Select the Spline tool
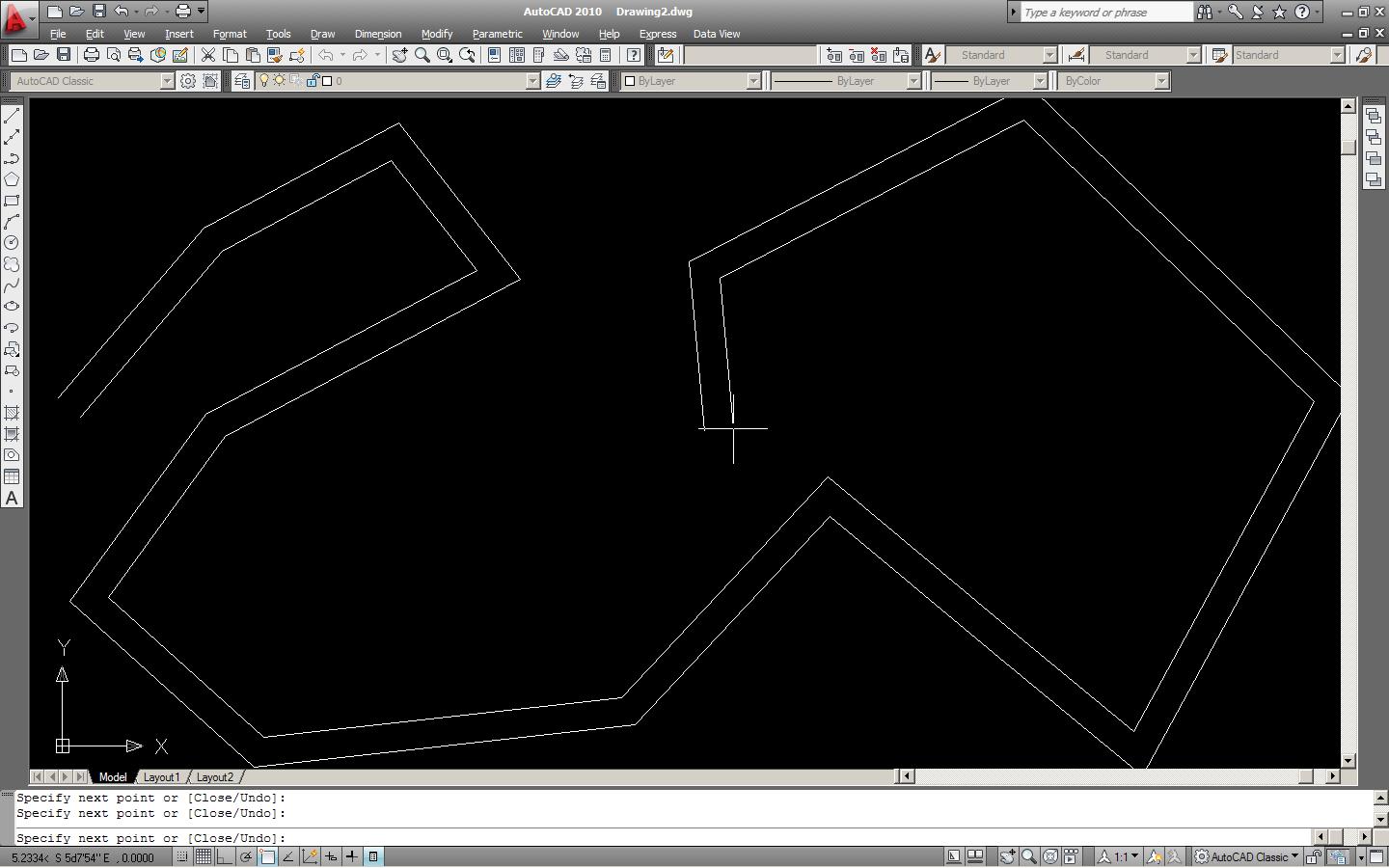This screenshot has height=868, width=1389. tap(13, 285)
